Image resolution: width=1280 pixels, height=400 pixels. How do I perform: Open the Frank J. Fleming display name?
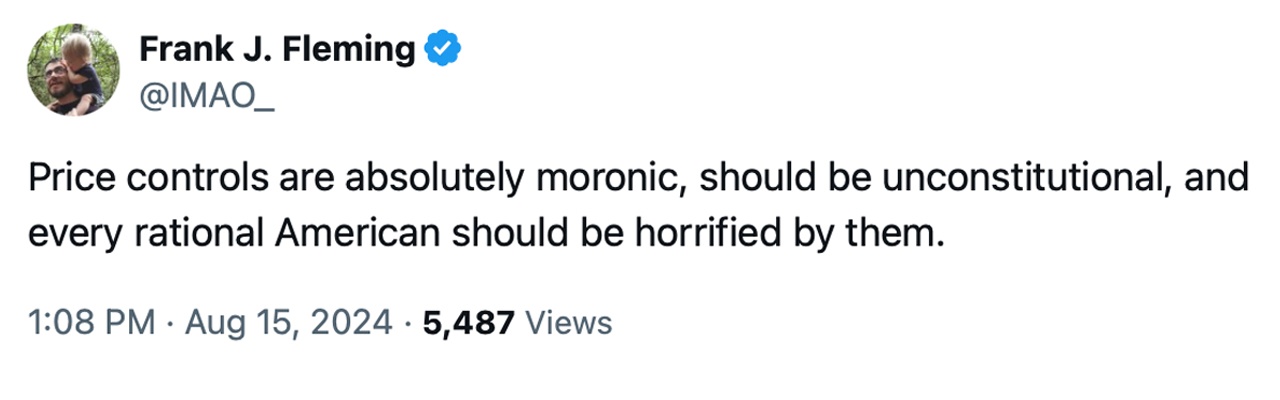[277, 48]
